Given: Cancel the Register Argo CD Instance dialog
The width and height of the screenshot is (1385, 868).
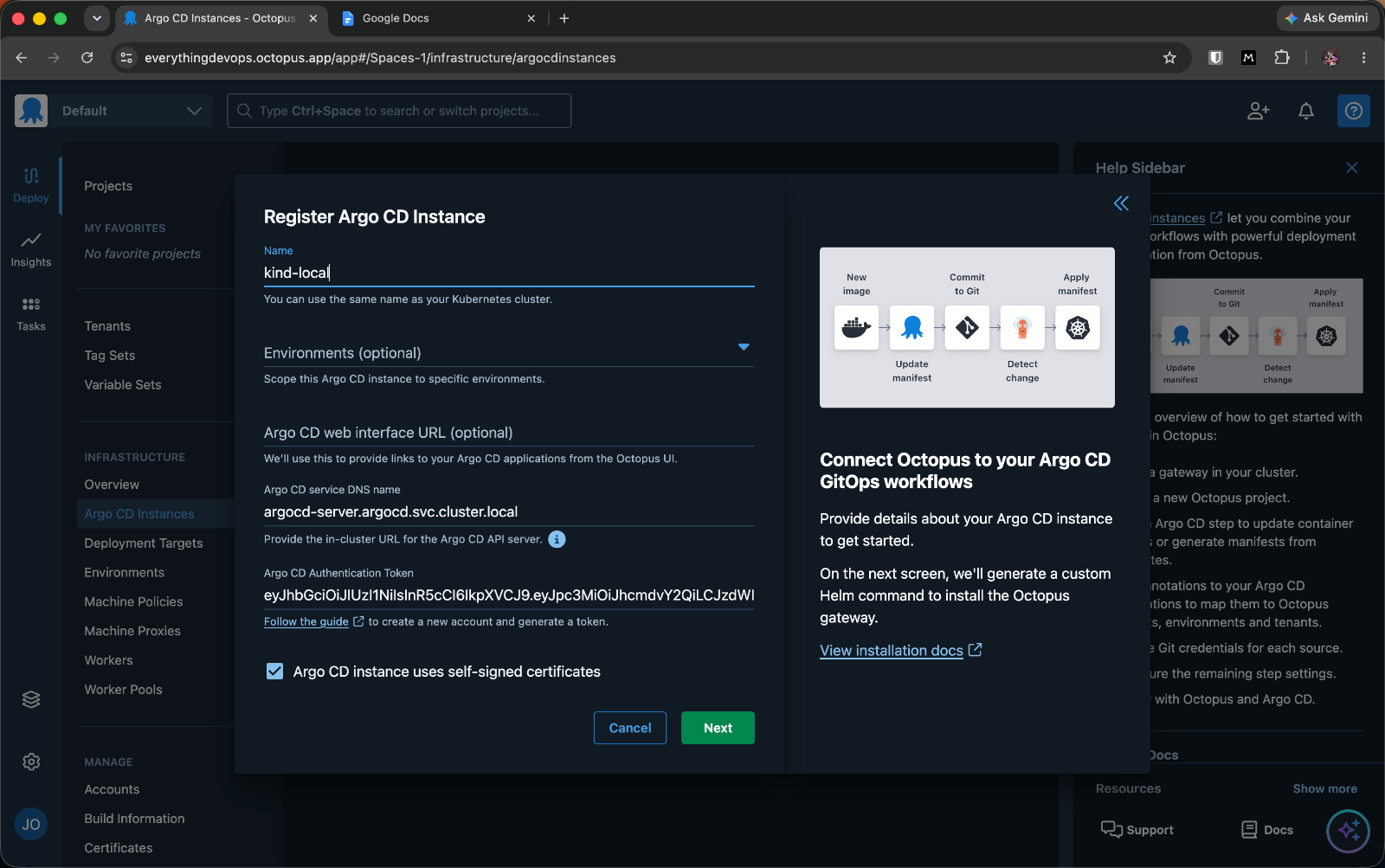Looking at the screenshot, I should pos(630,728).
